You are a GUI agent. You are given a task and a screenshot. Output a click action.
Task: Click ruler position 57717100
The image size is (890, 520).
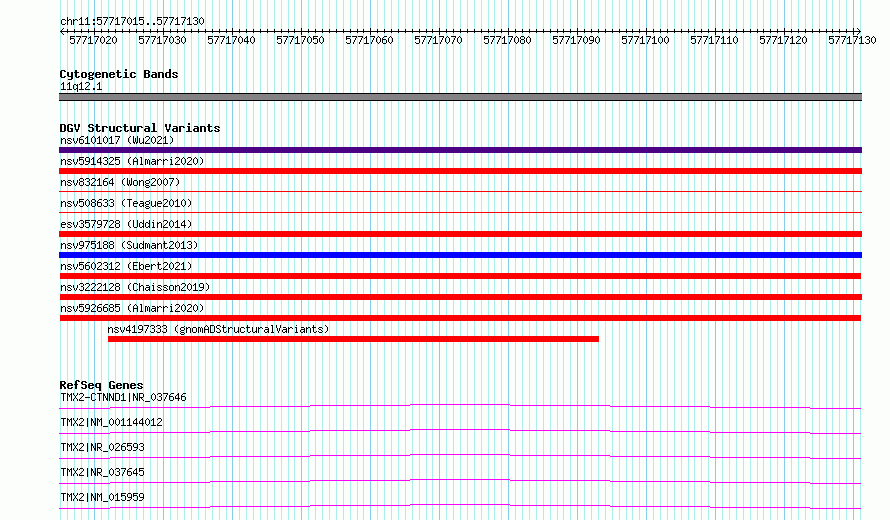coord(645,40)
